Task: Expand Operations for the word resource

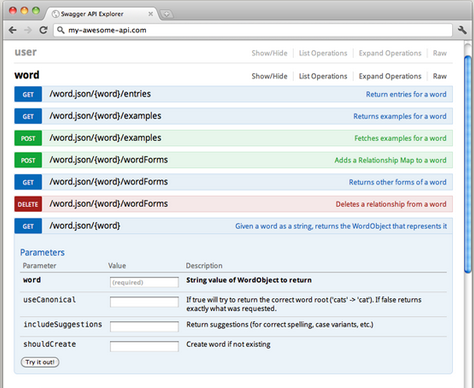Action: click(x=390, y=76)
